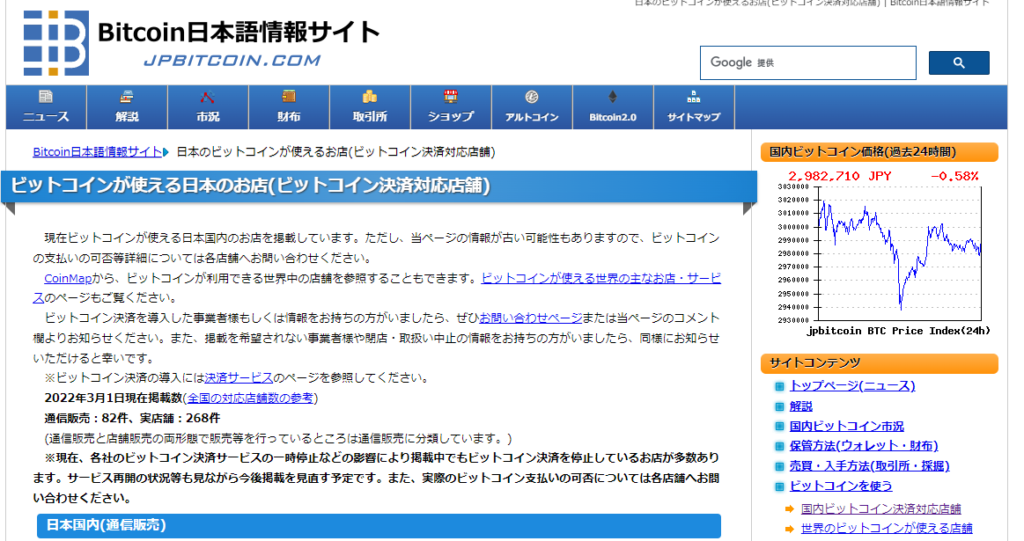Open the 全国の対応店舗数の参考 link
The image size is (1024, 541).
click(250, 398)
